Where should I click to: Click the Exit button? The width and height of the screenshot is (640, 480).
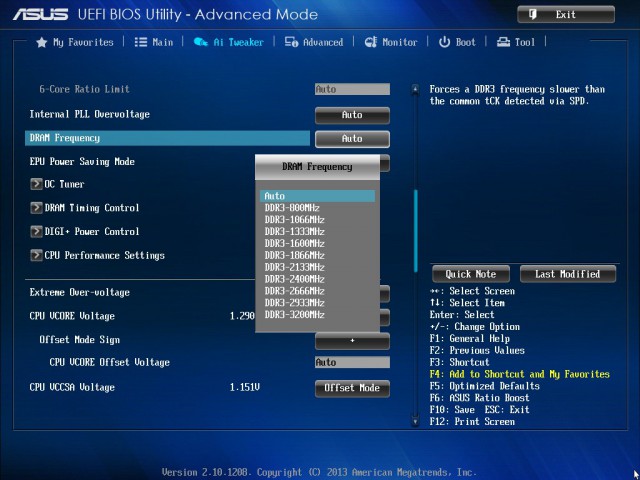566,15
